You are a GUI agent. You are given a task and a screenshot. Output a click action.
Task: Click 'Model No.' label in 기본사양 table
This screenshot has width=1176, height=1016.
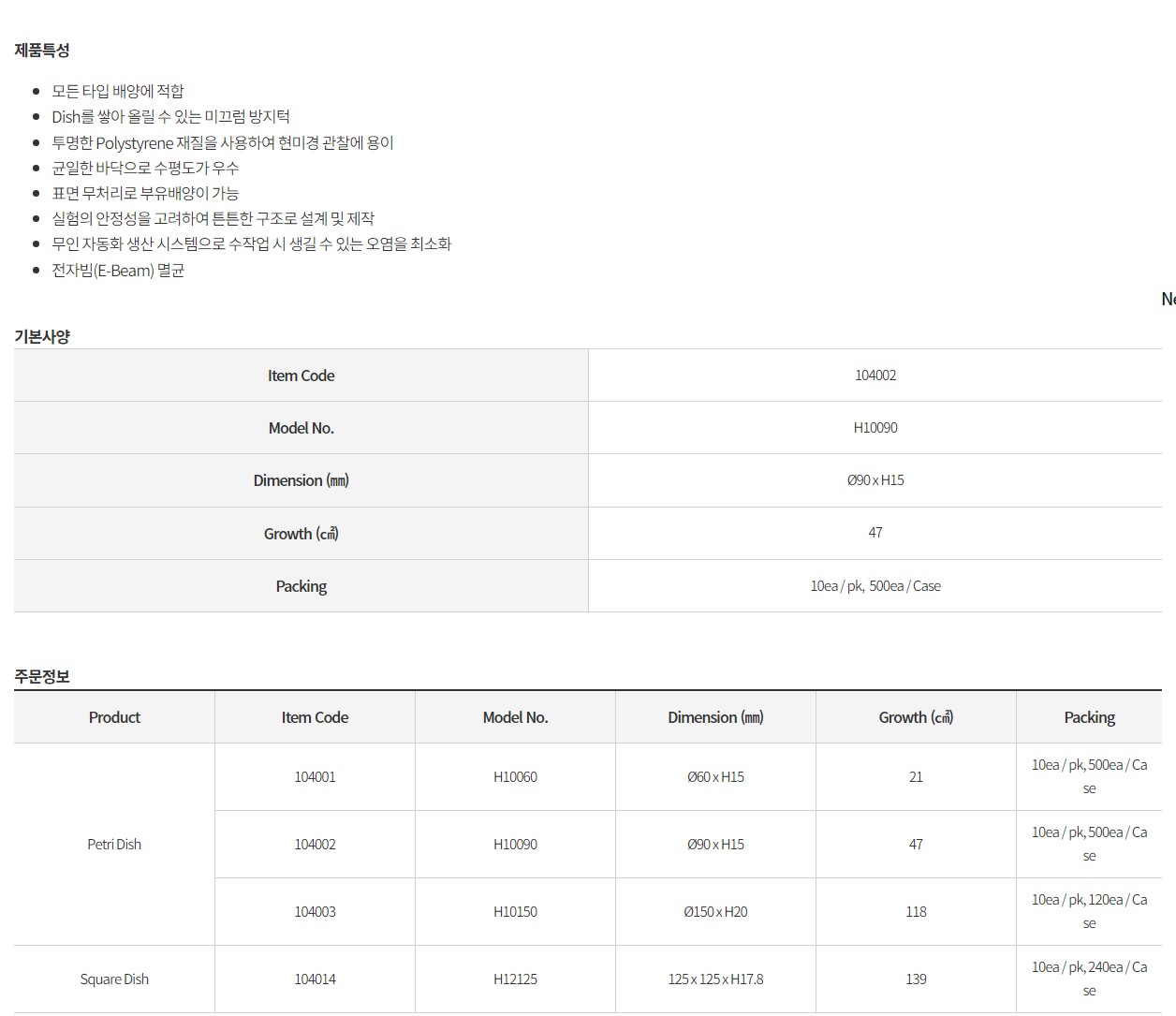301,428
